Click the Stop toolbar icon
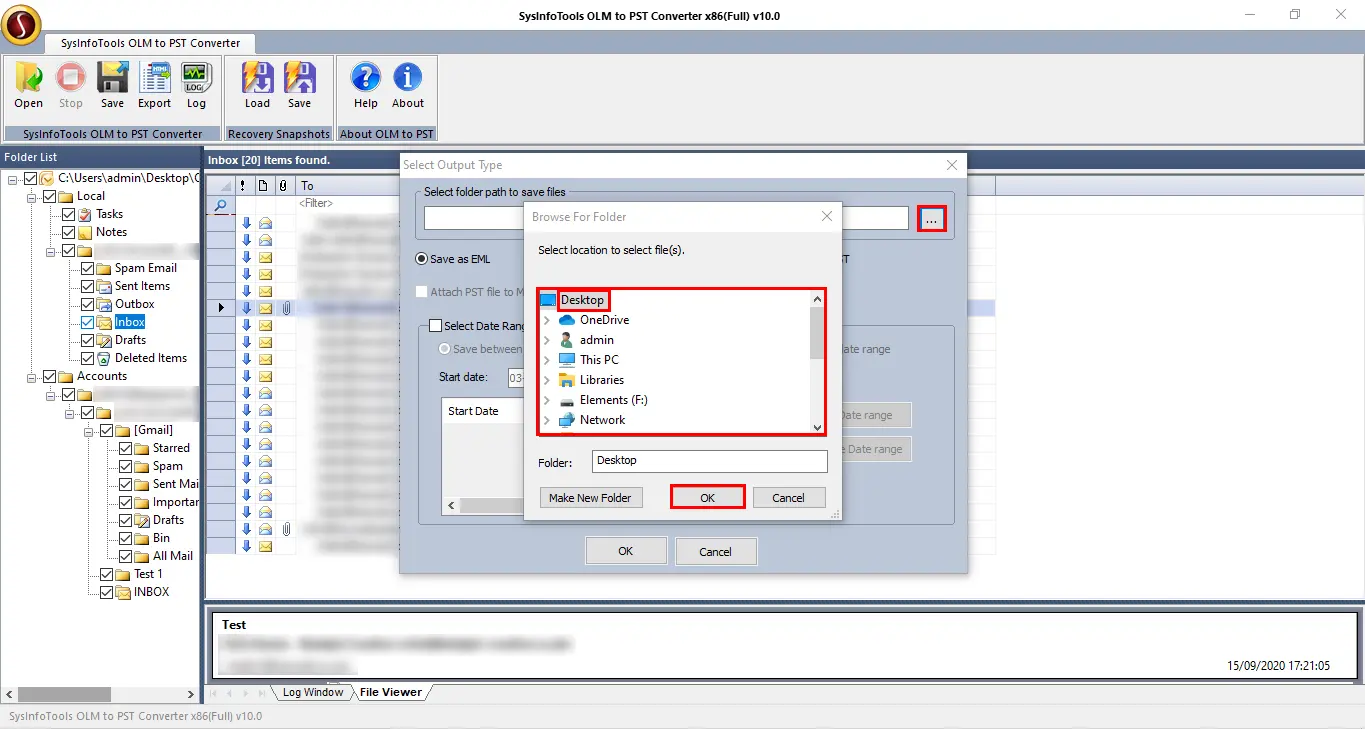The height and width of the screenshot is (729, 1365). pyautogui.click(x=70, y=79)
